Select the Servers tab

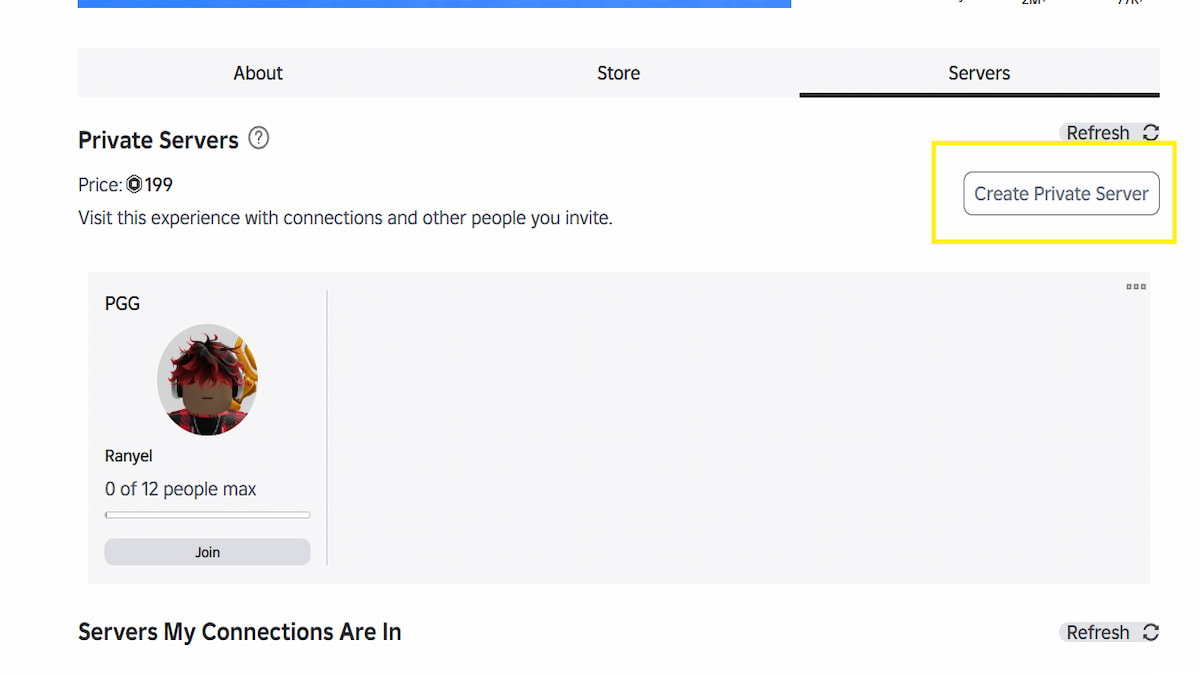(x=979, y=73)
